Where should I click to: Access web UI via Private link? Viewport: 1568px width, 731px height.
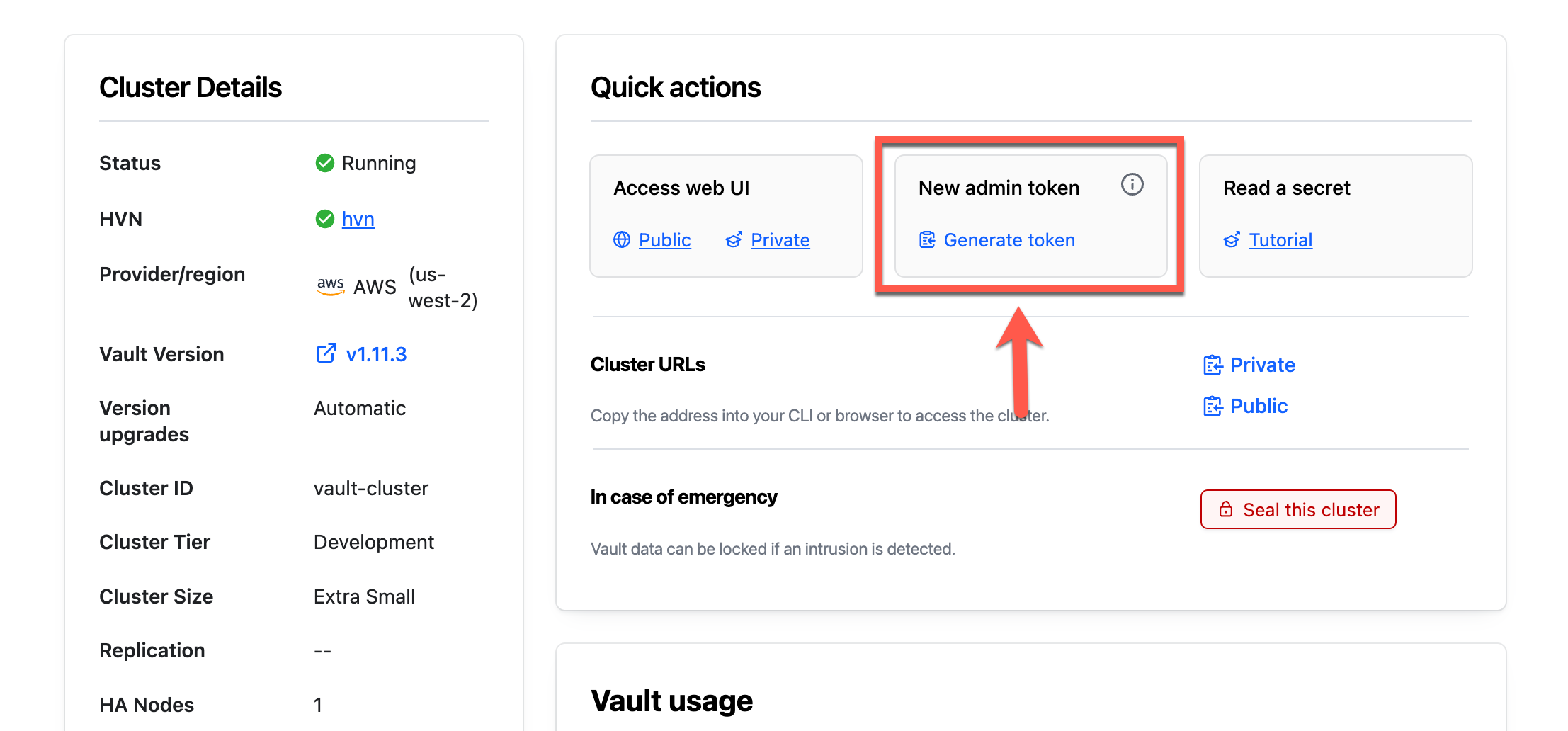click(780, 240)
